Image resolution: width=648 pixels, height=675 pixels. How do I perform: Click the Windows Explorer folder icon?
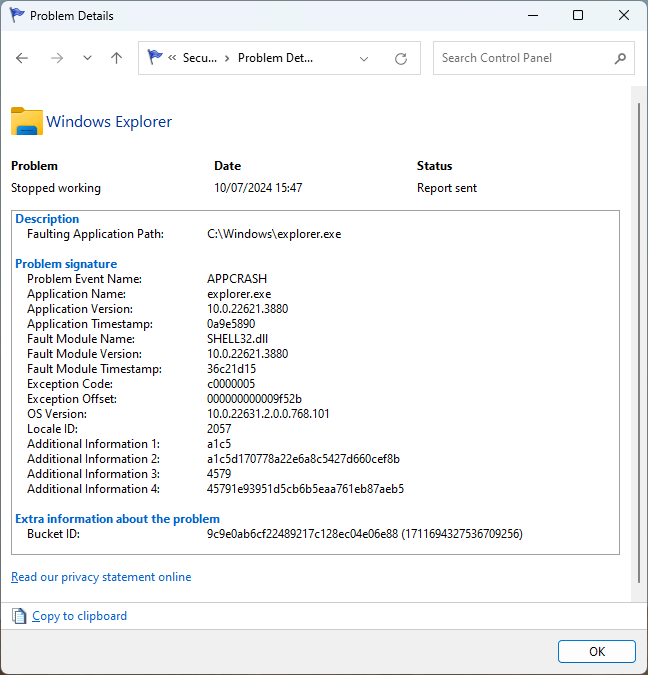point(27,121)
